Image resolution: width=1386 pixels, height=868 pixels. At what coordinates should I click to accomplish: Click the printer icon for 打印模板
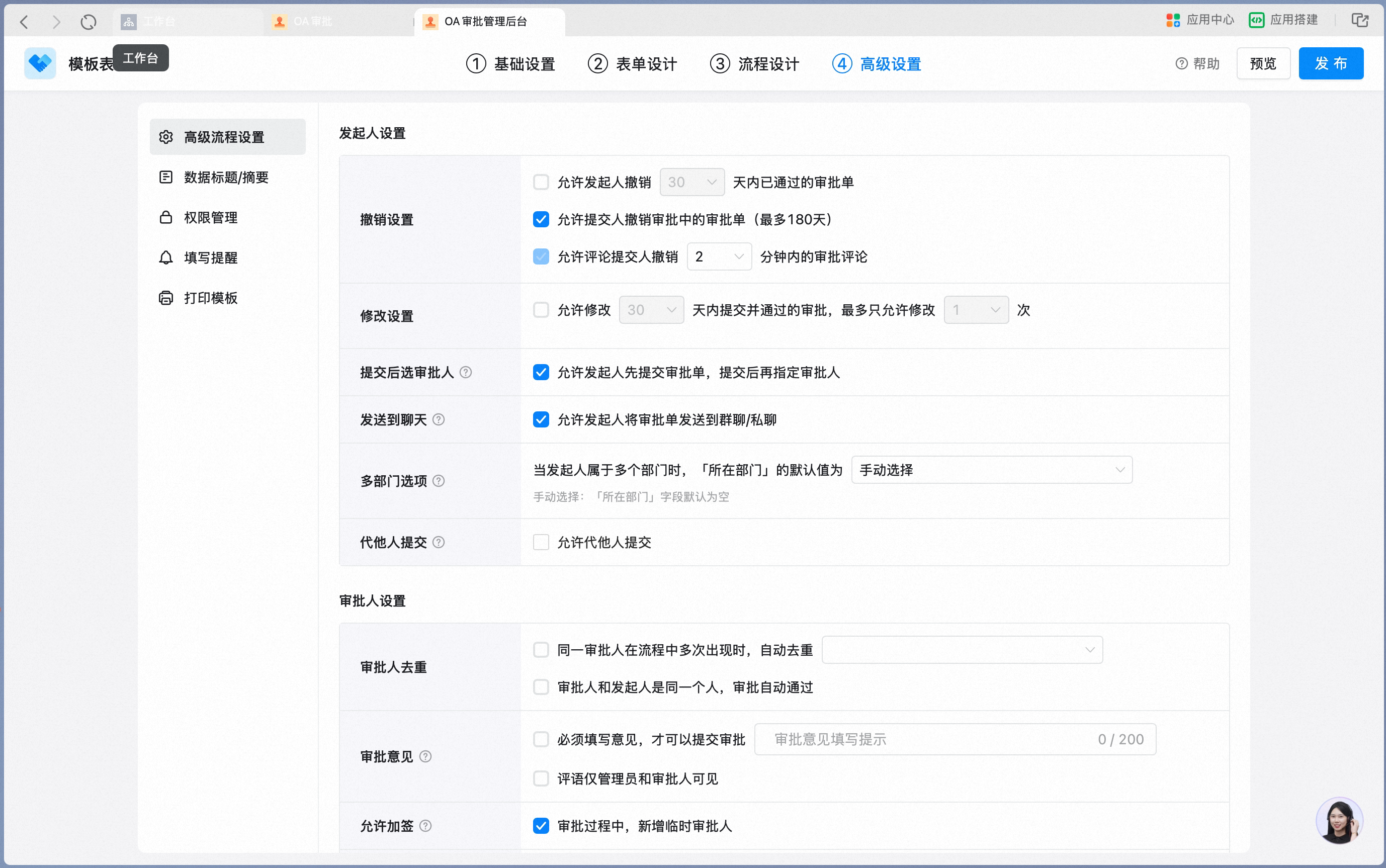click(166, 297)
